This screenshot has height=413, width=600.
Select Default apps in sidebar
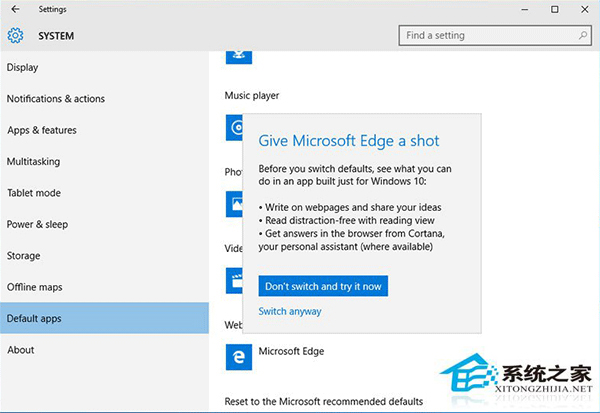click(x=104, y=318)
